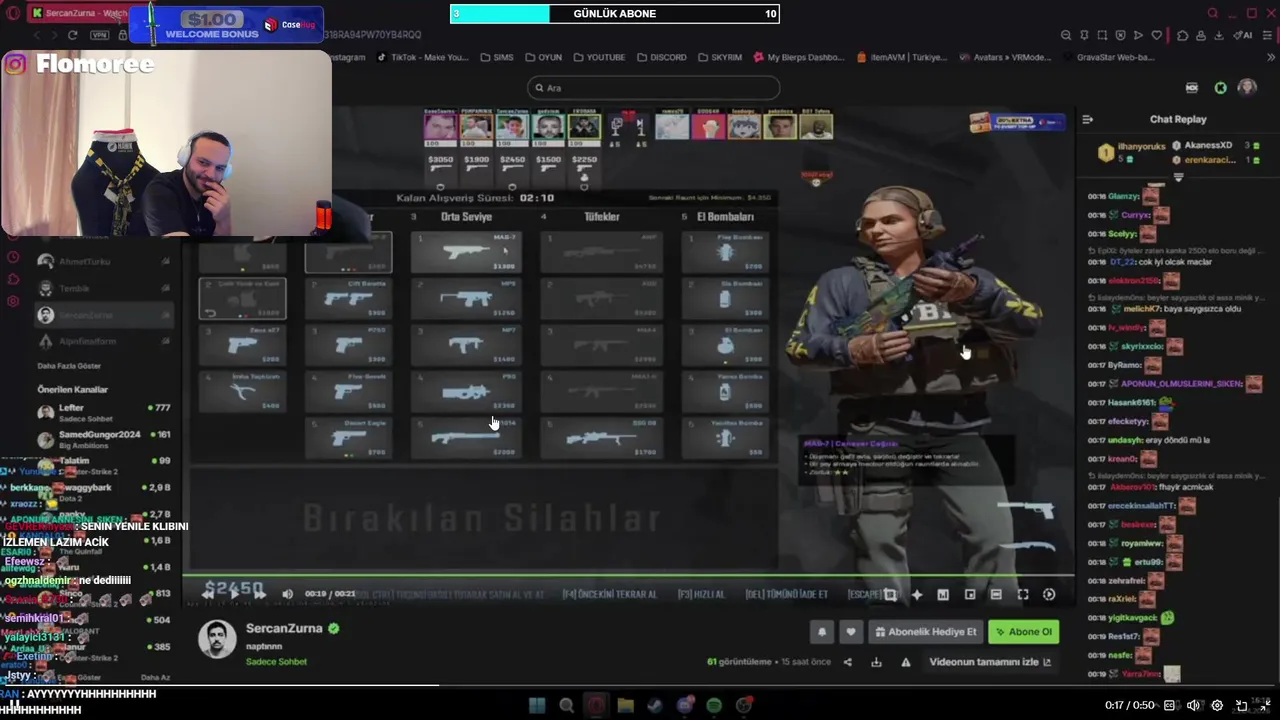The height and width of the screenshot is (720, 1280).
Task: Take snapshot with browser toolbar camera icon
Action: point(1102,35)
